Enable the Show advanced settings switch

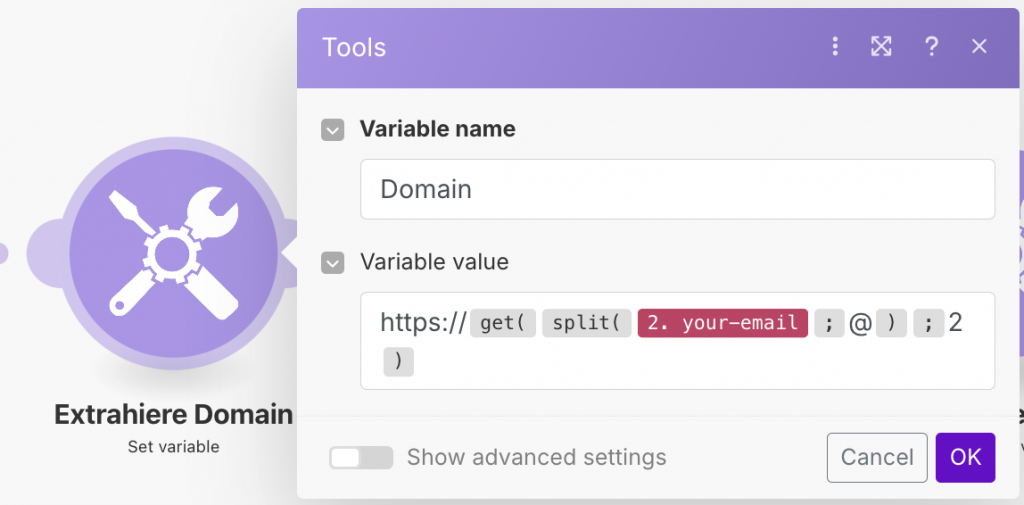[361, 458]
